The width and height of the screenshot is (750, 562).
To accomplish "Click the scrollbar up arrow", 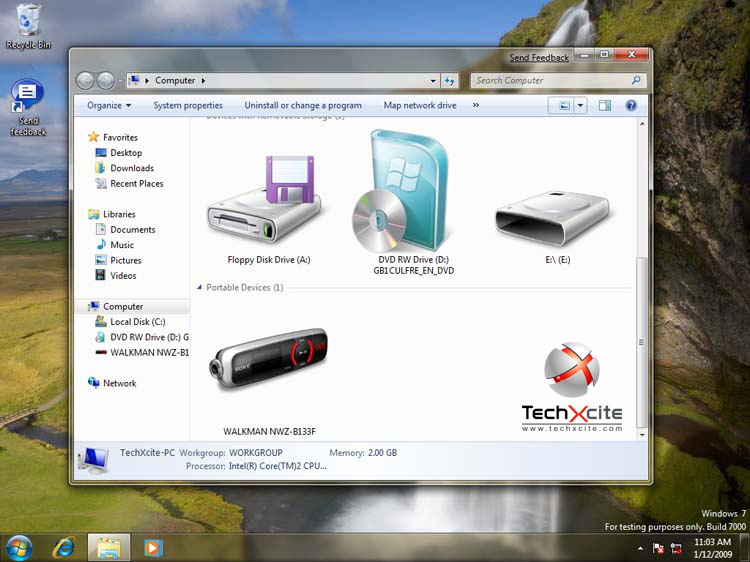I will click(x=642, y=124).
